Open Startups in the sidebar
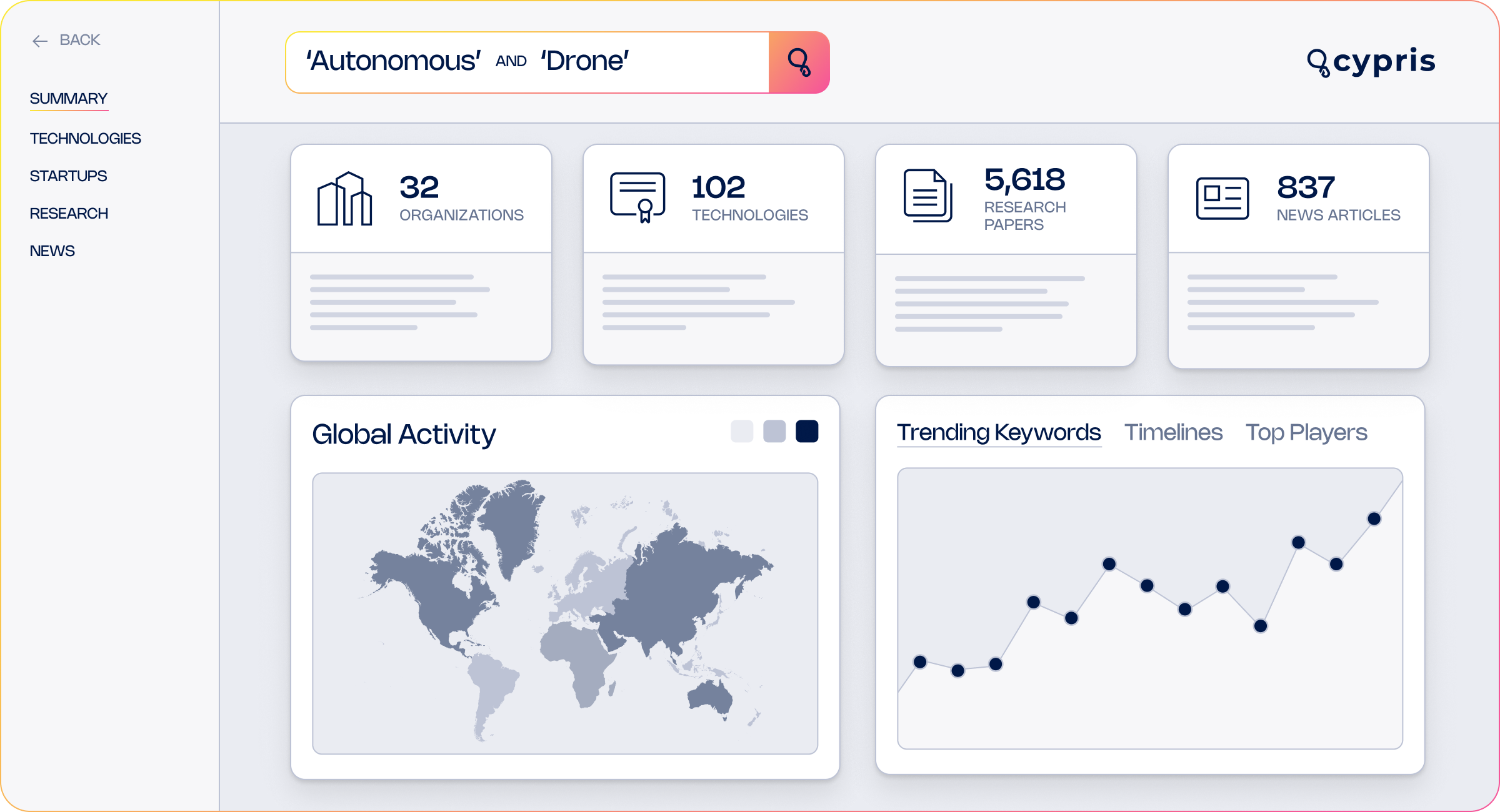The image size is (1500, 812). [x=68, y=176]
